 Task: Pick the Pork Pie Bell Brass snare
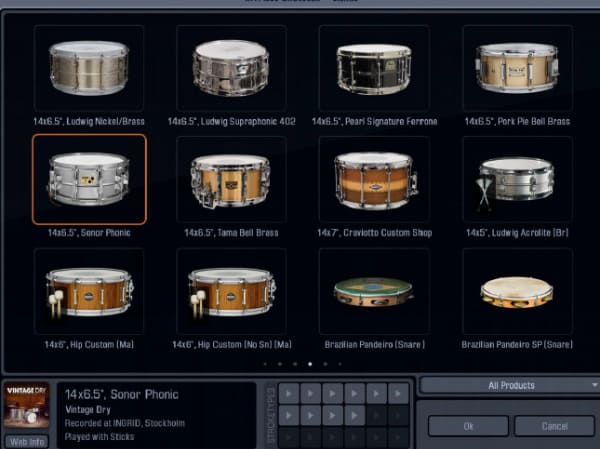(517, 68)
